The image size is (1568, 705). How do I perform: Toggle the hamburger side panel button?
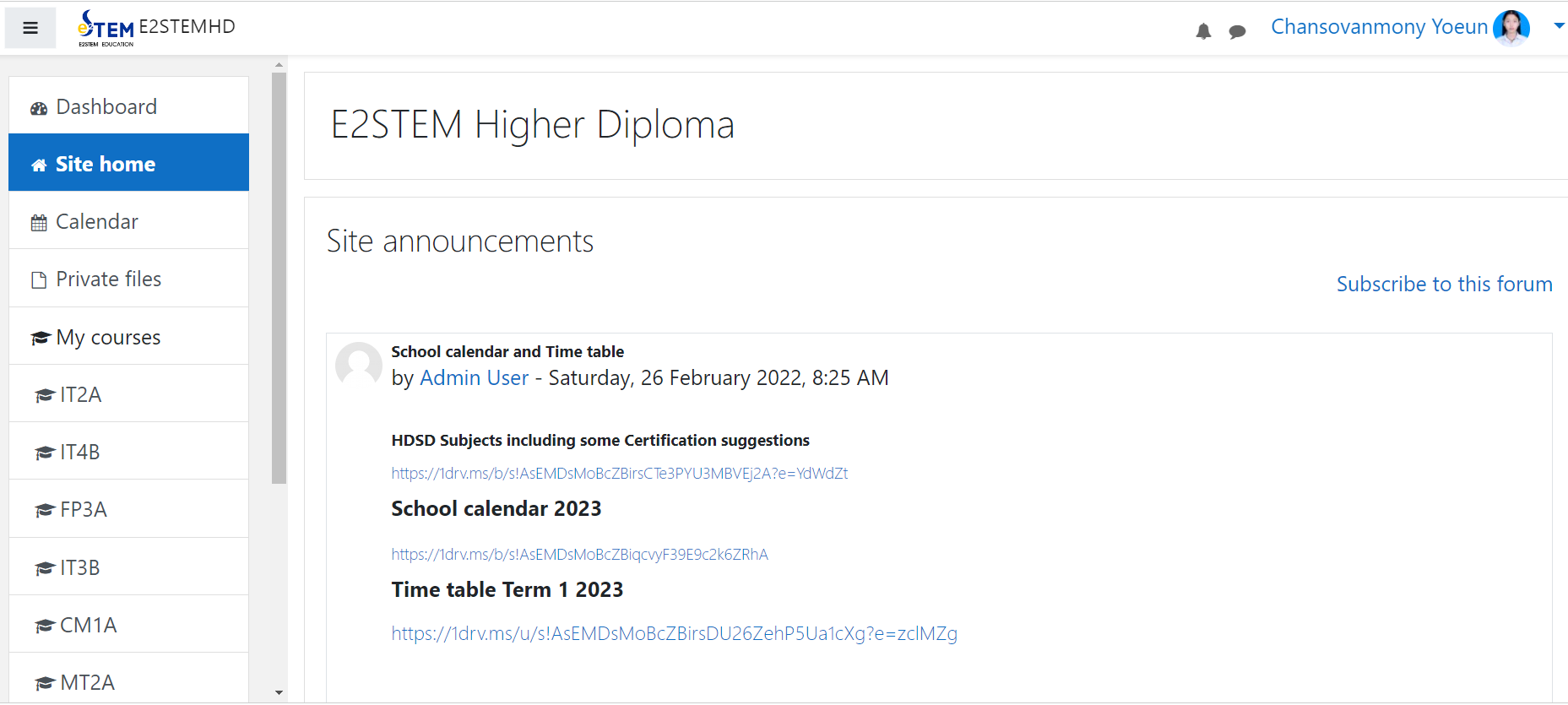click(30, 28)
